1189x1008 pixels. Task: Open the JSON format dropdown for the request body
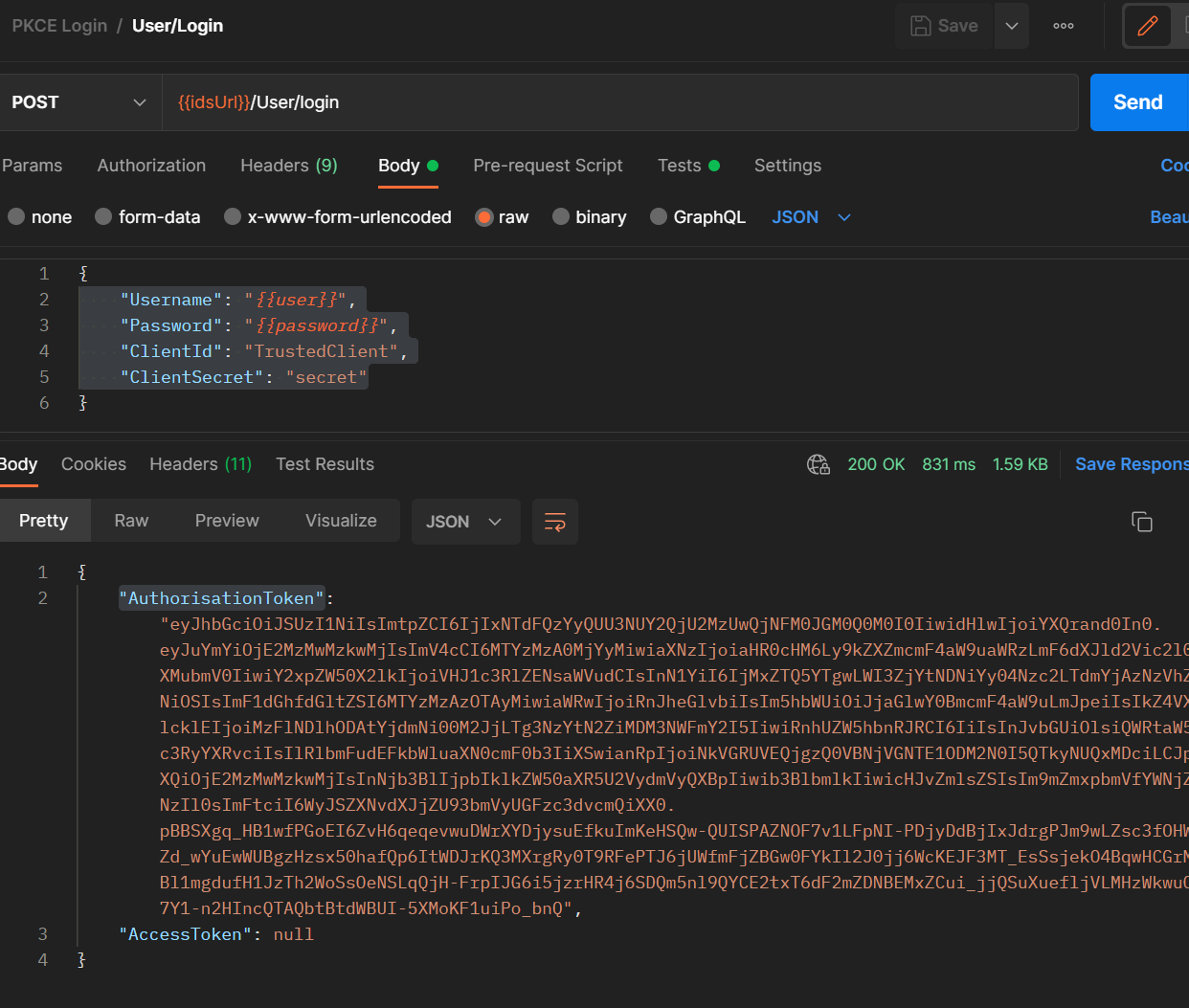pyautogui.click(x=811, y=216)
